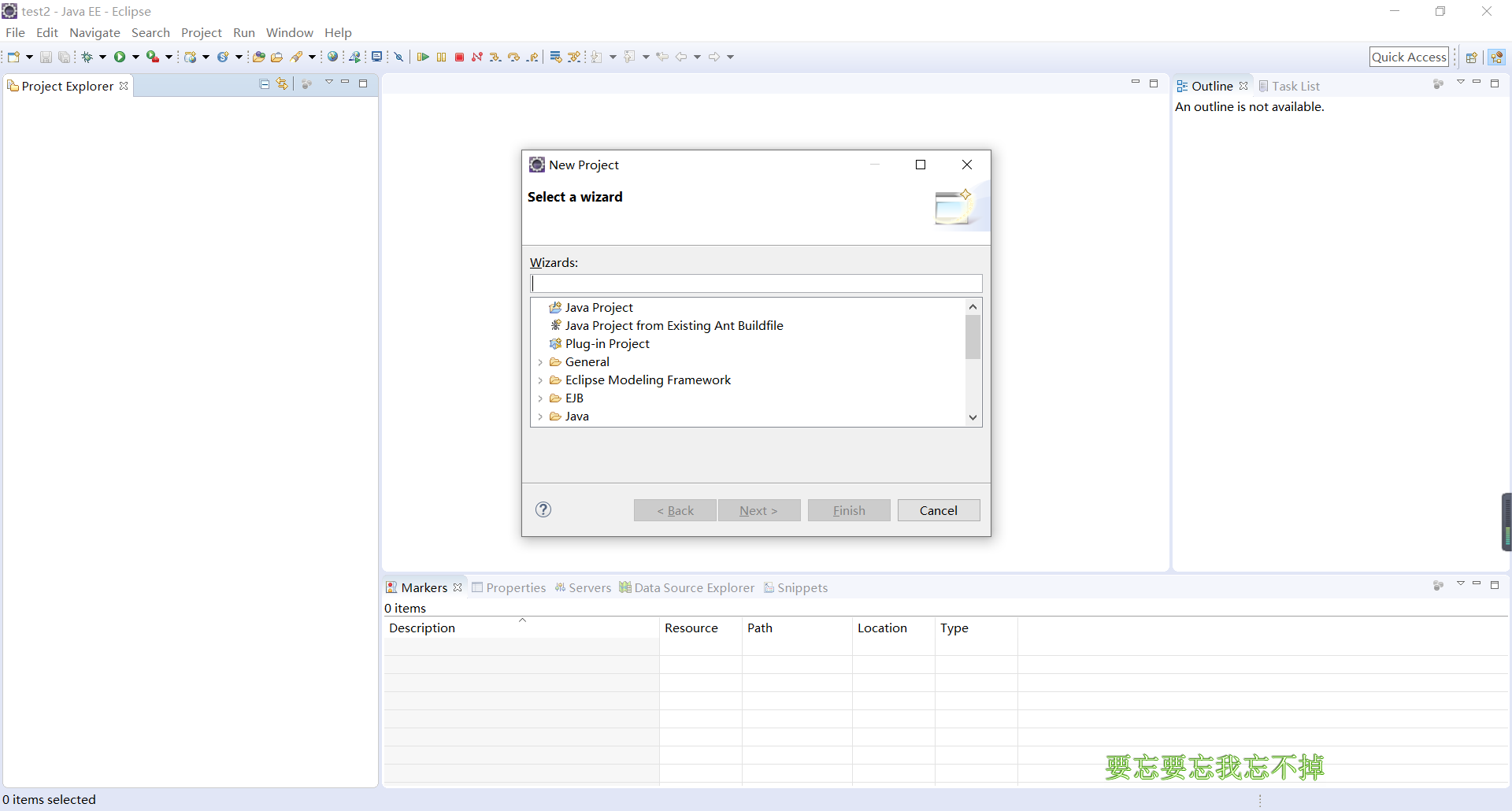Expand the General wizard folder

click(x=540, y=362)
